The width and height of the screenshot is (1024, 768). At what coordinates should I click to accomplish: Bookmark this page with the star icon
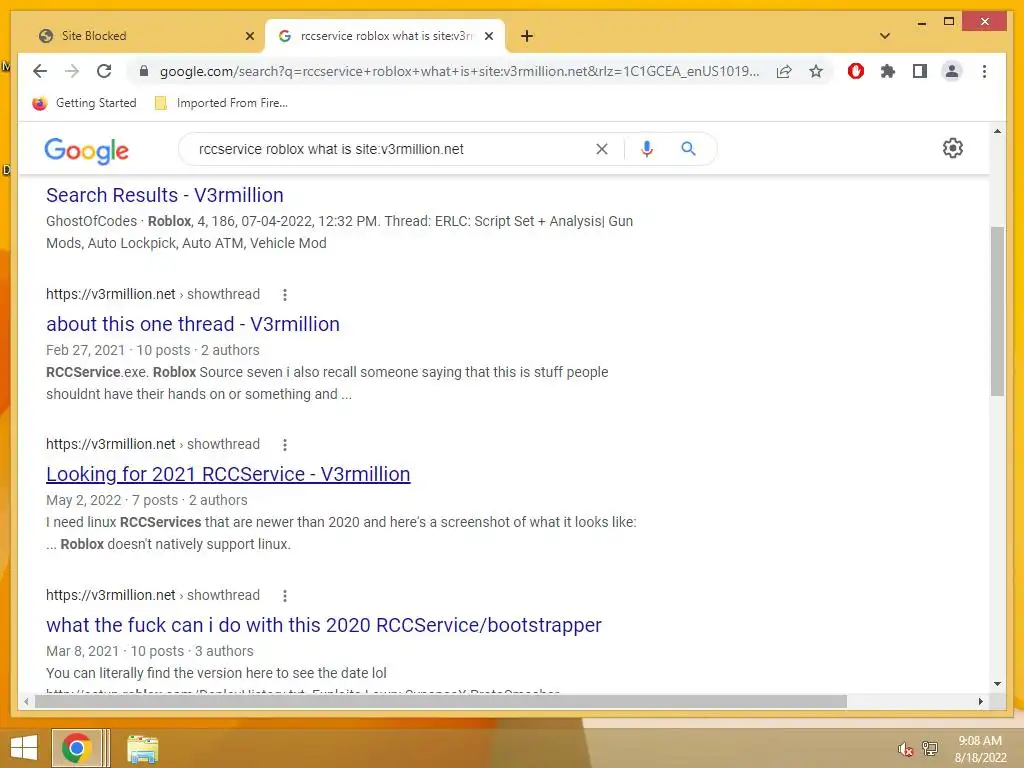point(816,71)
